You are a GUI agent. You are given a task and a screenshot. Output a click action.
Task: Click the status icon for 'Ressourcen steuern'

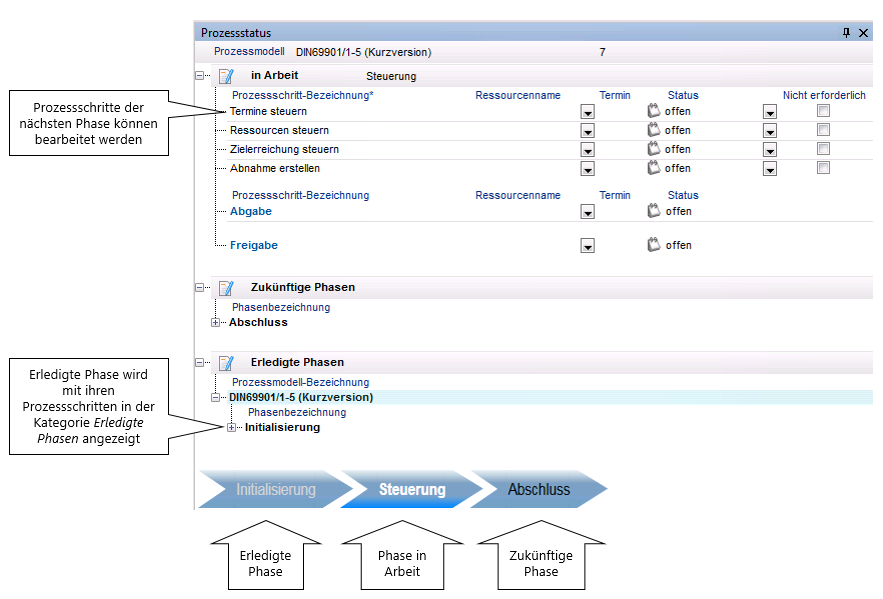pos(654,130)
